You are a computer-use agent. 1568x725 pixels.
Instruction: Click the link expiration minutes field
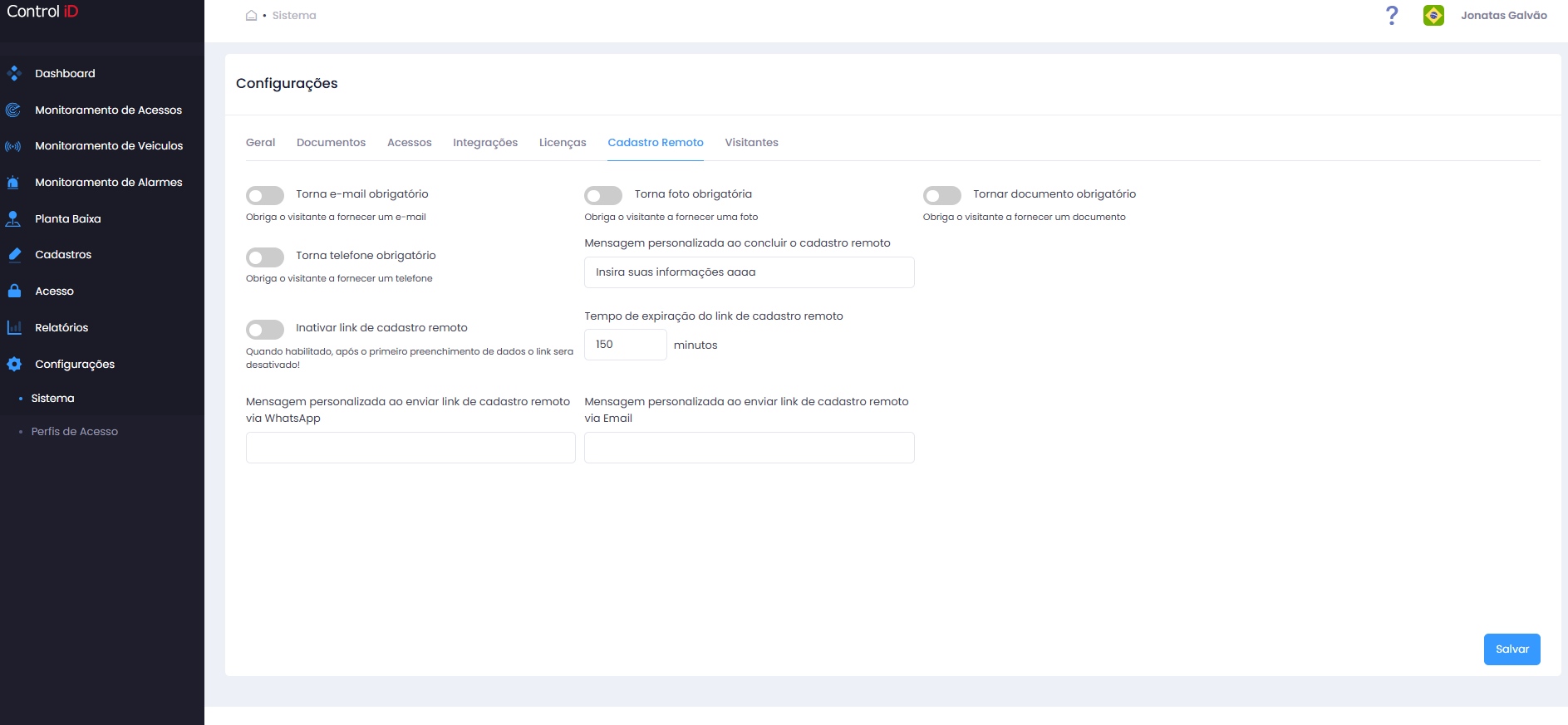tap(625, 345)
